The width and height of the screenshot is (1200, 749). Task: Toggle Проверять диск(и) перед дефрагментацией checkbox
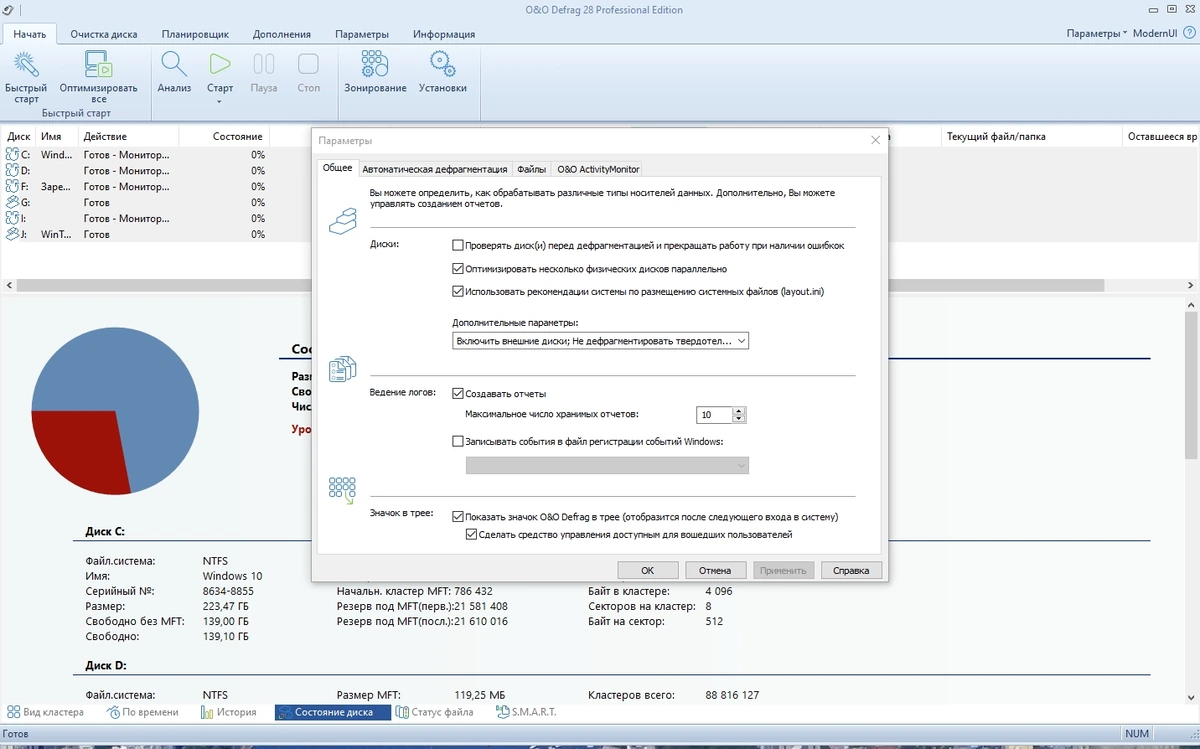[458, 245]
